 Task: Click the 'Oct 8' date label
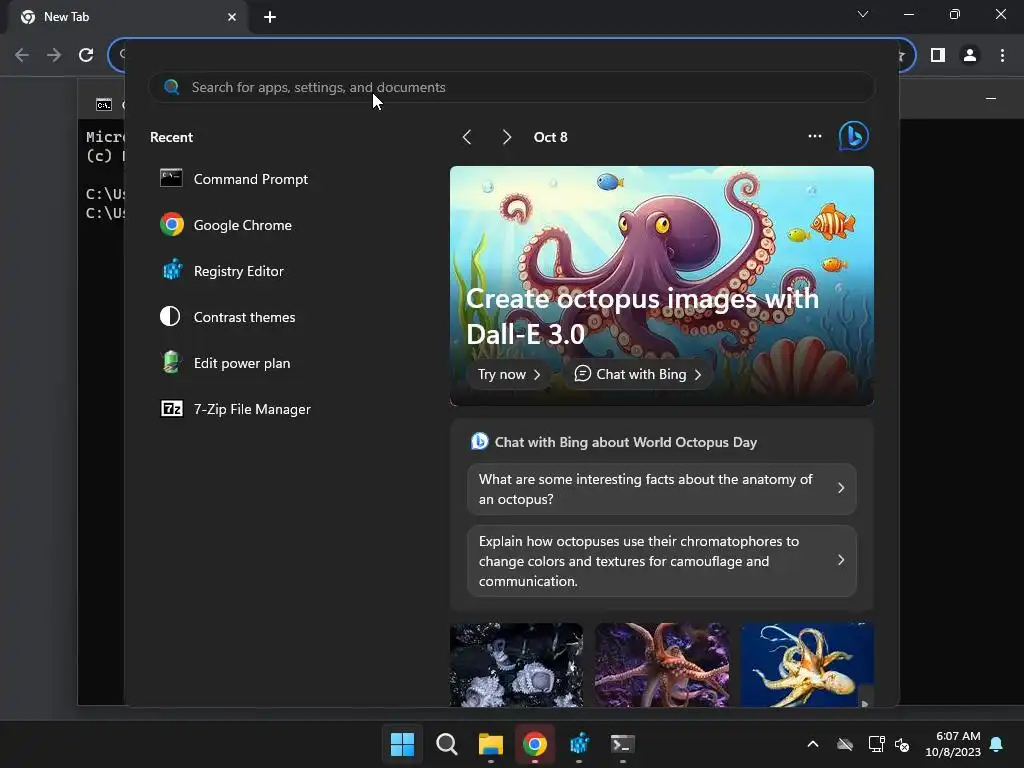551,137
